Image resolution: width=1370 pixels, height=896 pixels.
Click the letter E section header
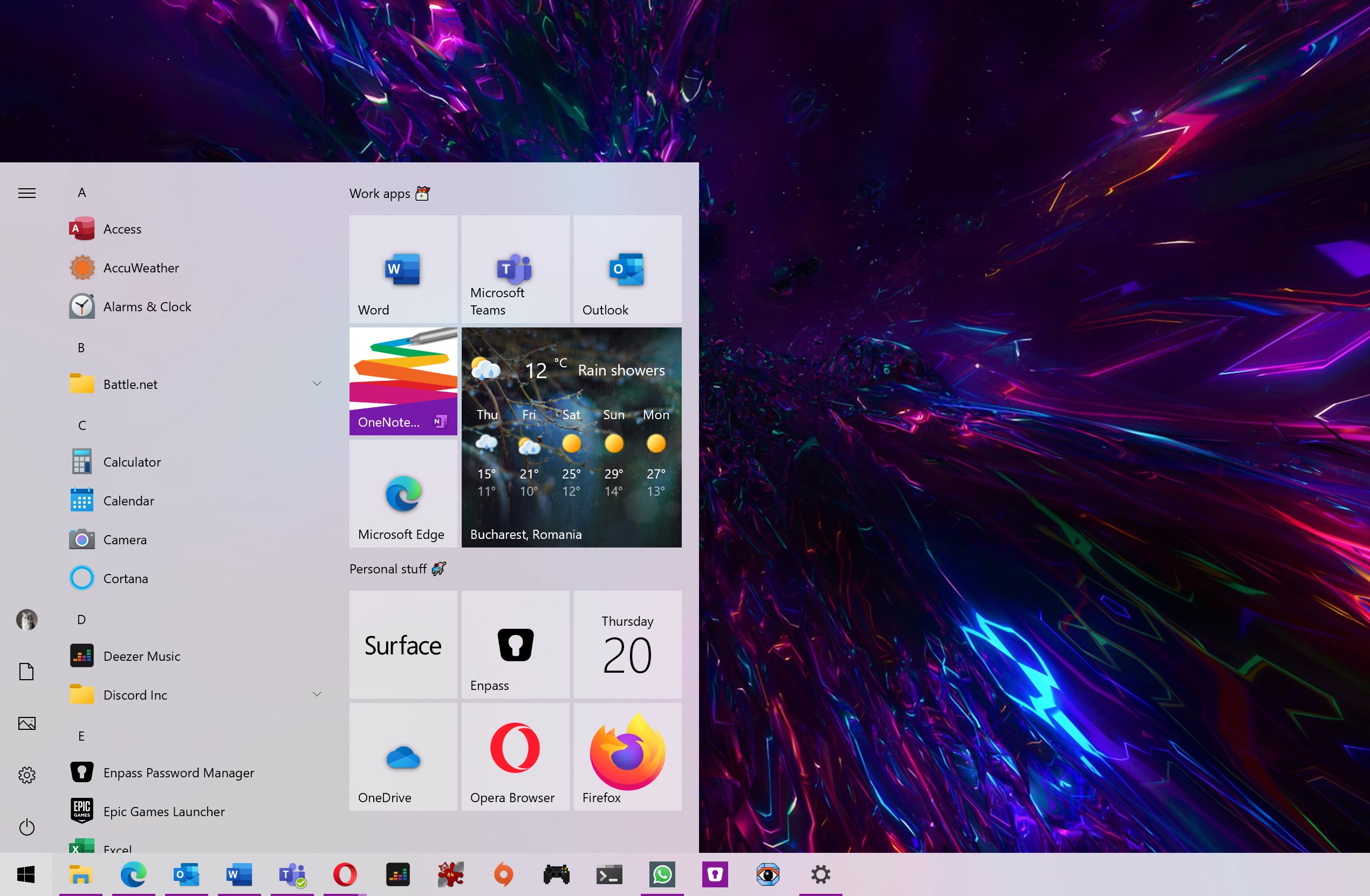82,736
